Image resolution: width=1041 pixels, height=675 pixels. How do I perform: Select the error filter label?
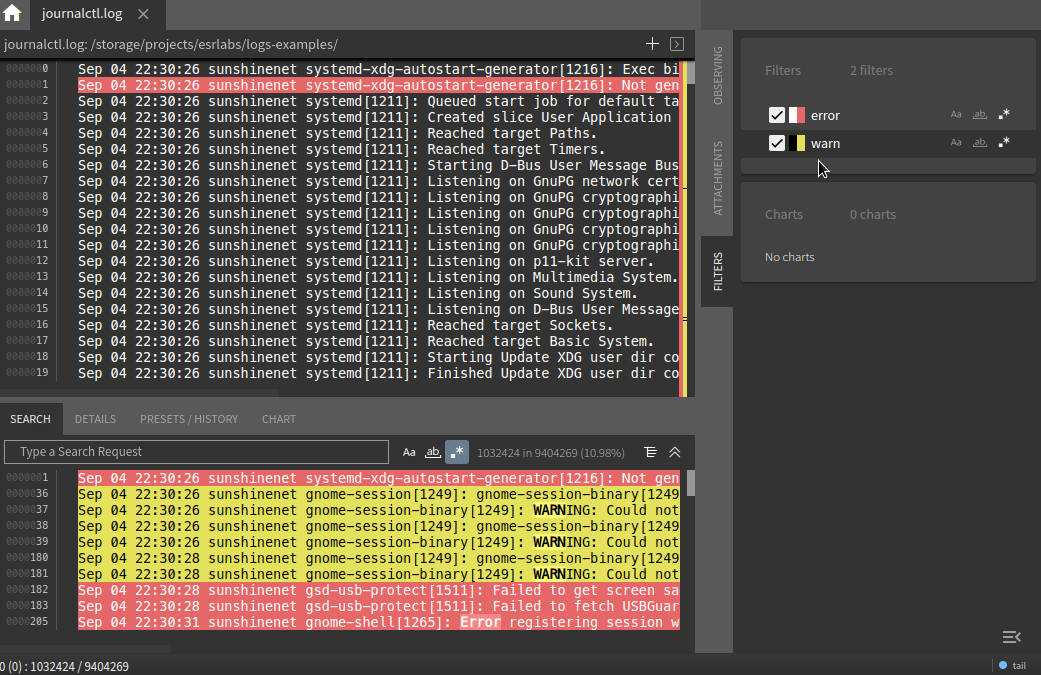825,115
